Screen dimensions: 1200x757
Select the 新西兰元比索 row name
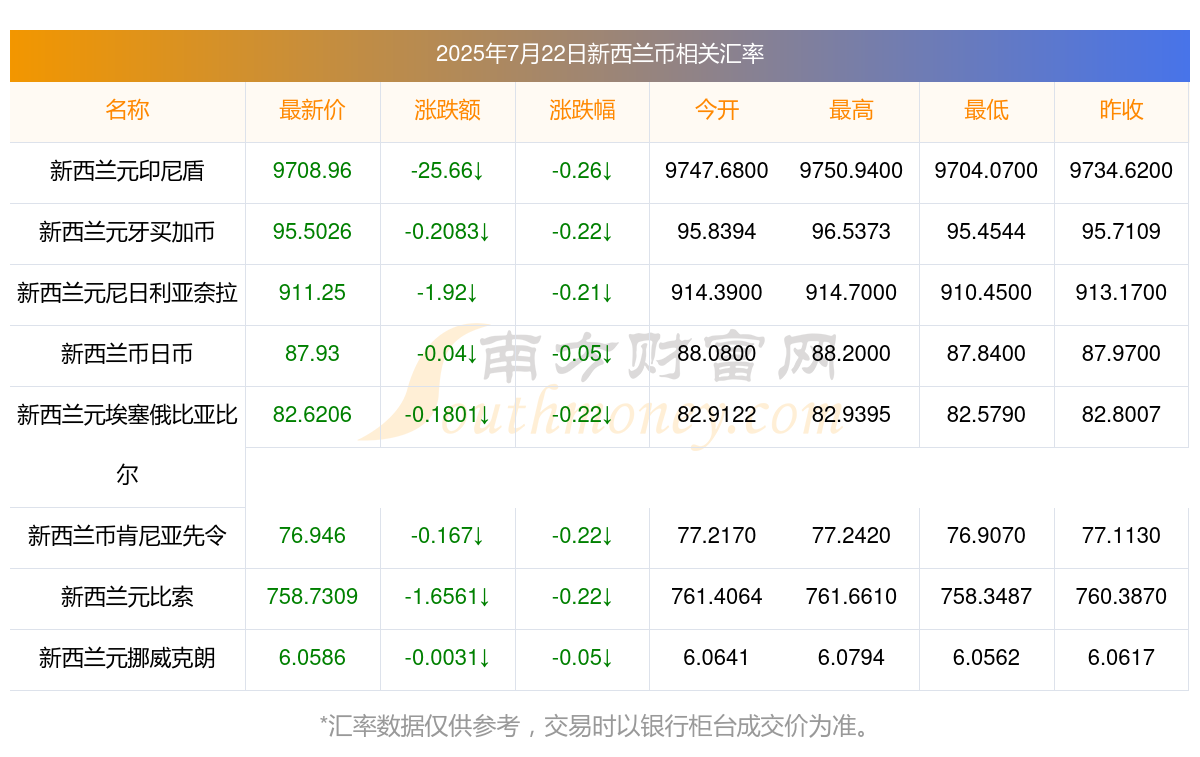click(x=127, y=597)
